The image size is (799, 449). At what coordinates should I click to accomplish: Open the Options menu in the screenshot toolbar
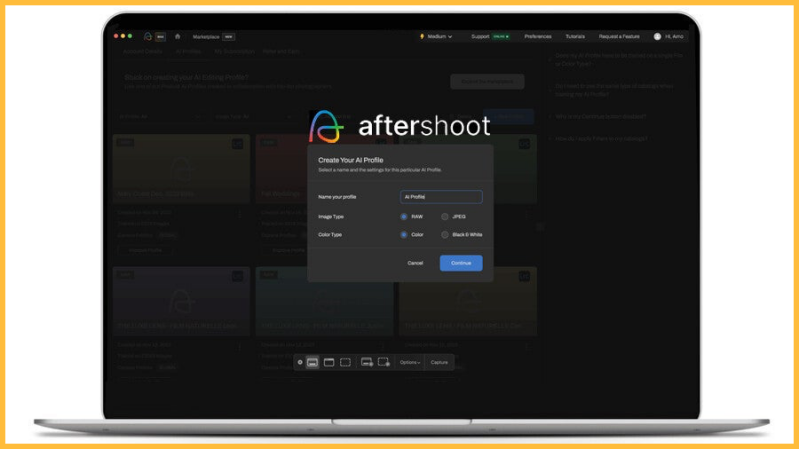410,362
